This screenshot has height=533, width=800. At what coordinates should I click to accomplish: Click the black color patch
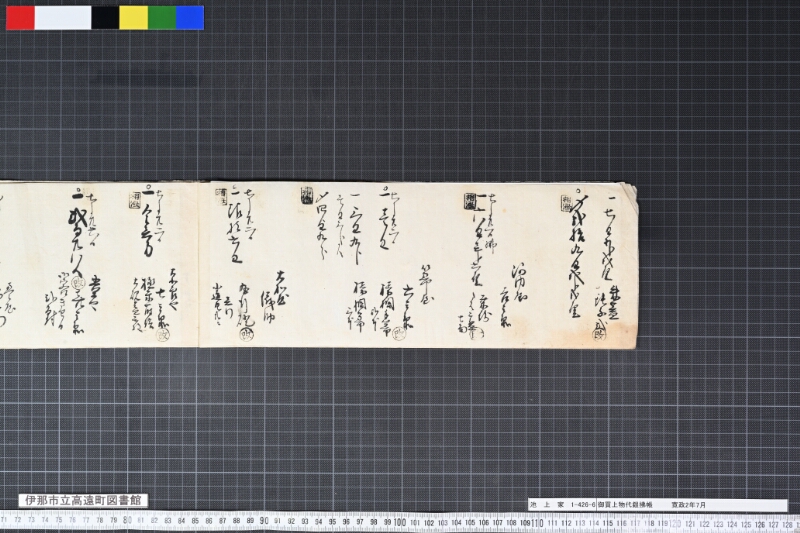pos(105,17)
